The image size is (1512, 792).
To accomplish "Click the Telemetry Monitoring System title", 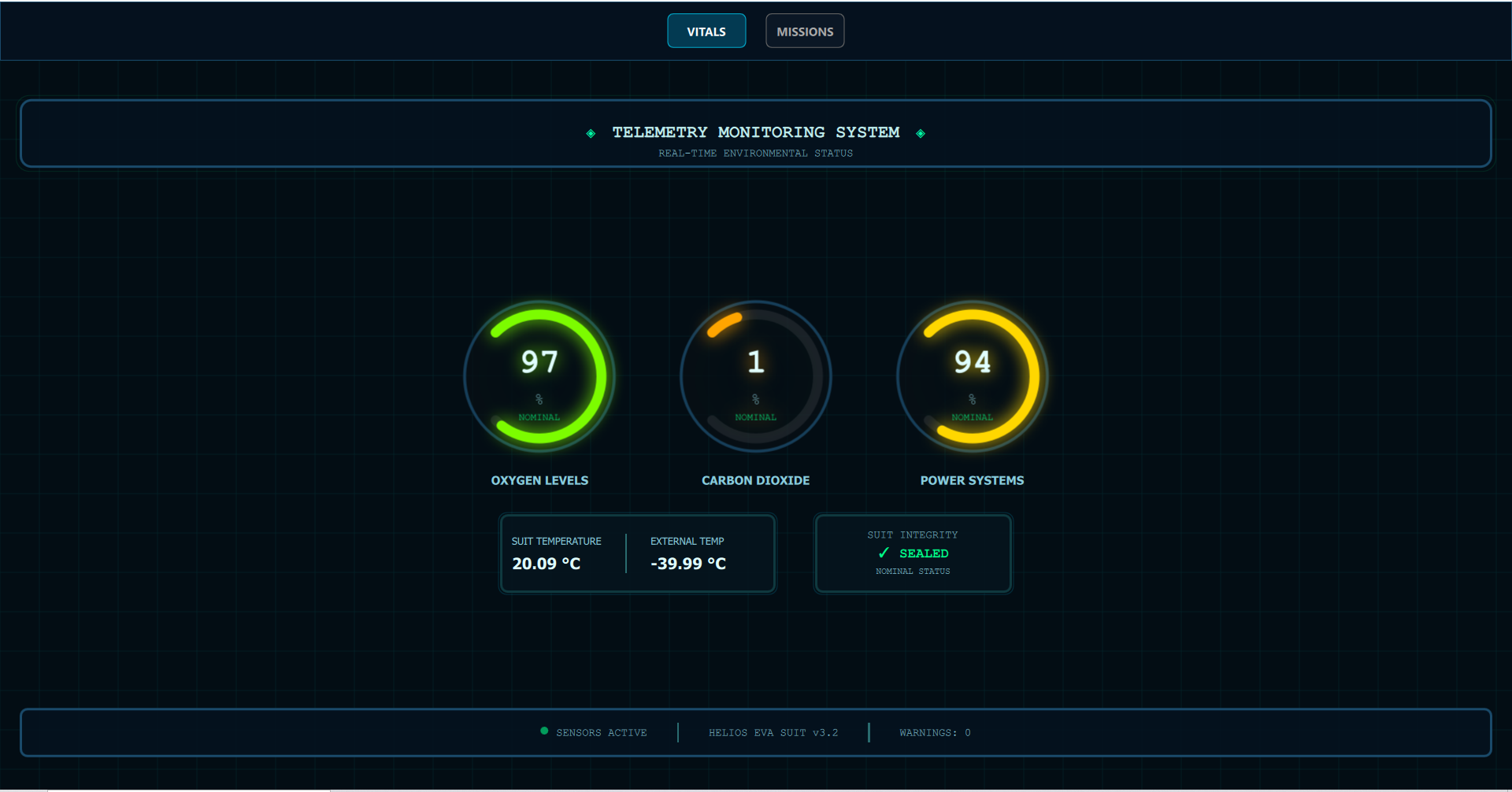I will coord(755,132).
